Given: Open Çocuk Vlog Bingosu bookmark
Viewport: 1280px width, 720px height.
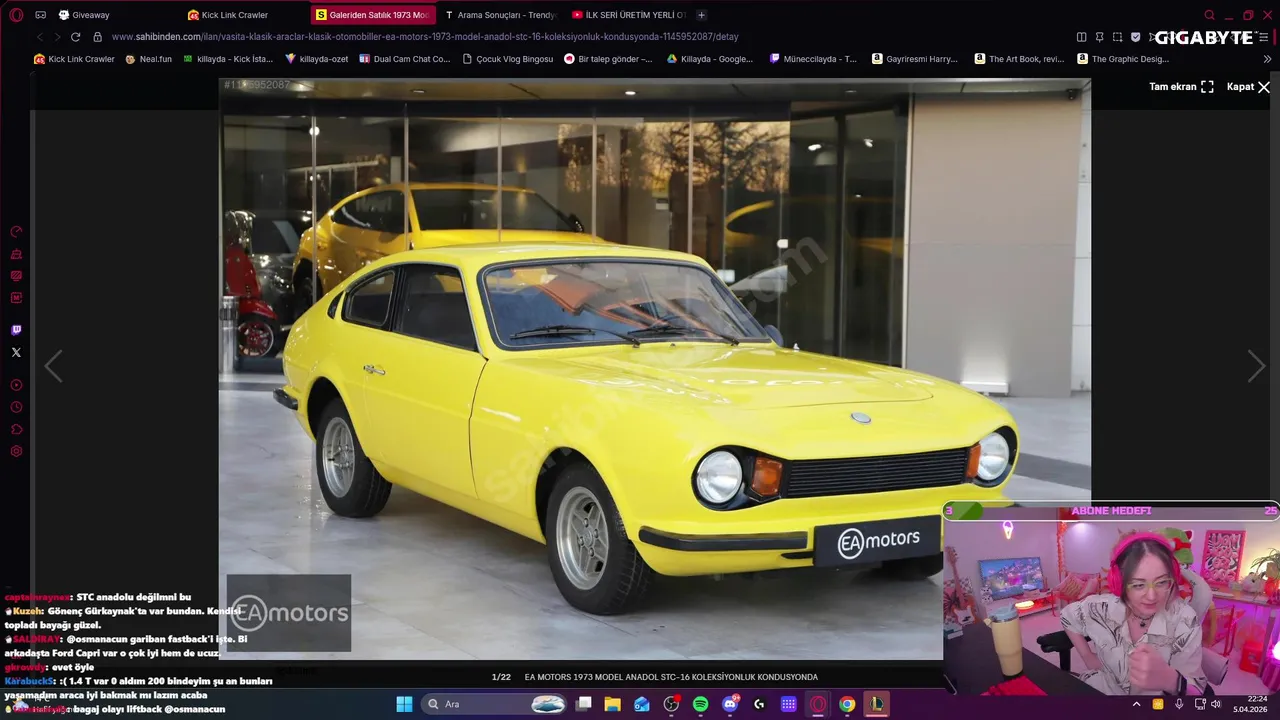Looking at the screenshot, I should click(507, 59).
